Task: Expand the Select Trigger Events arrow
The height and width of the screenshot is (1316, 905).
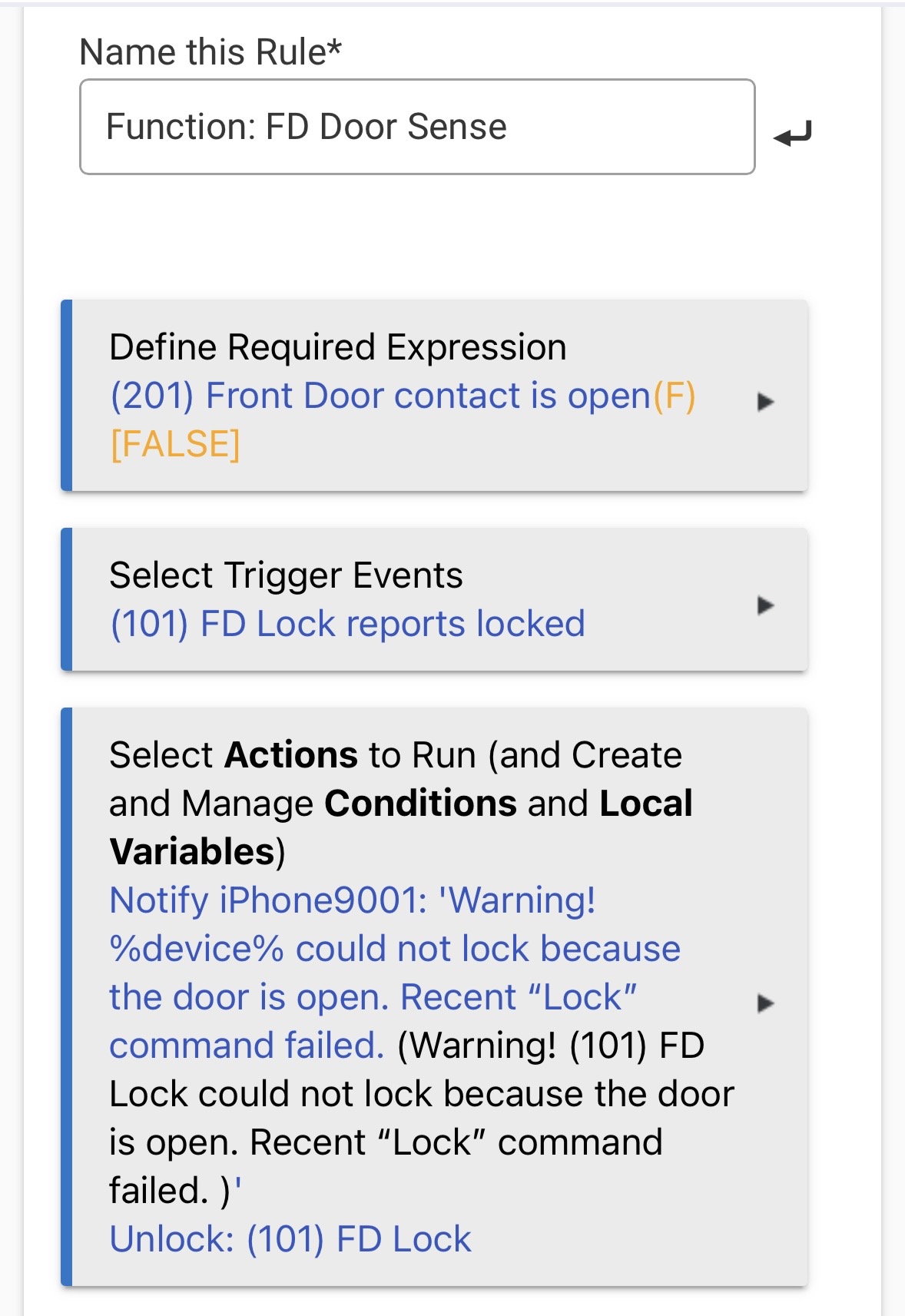Action: tap(765, 605)
